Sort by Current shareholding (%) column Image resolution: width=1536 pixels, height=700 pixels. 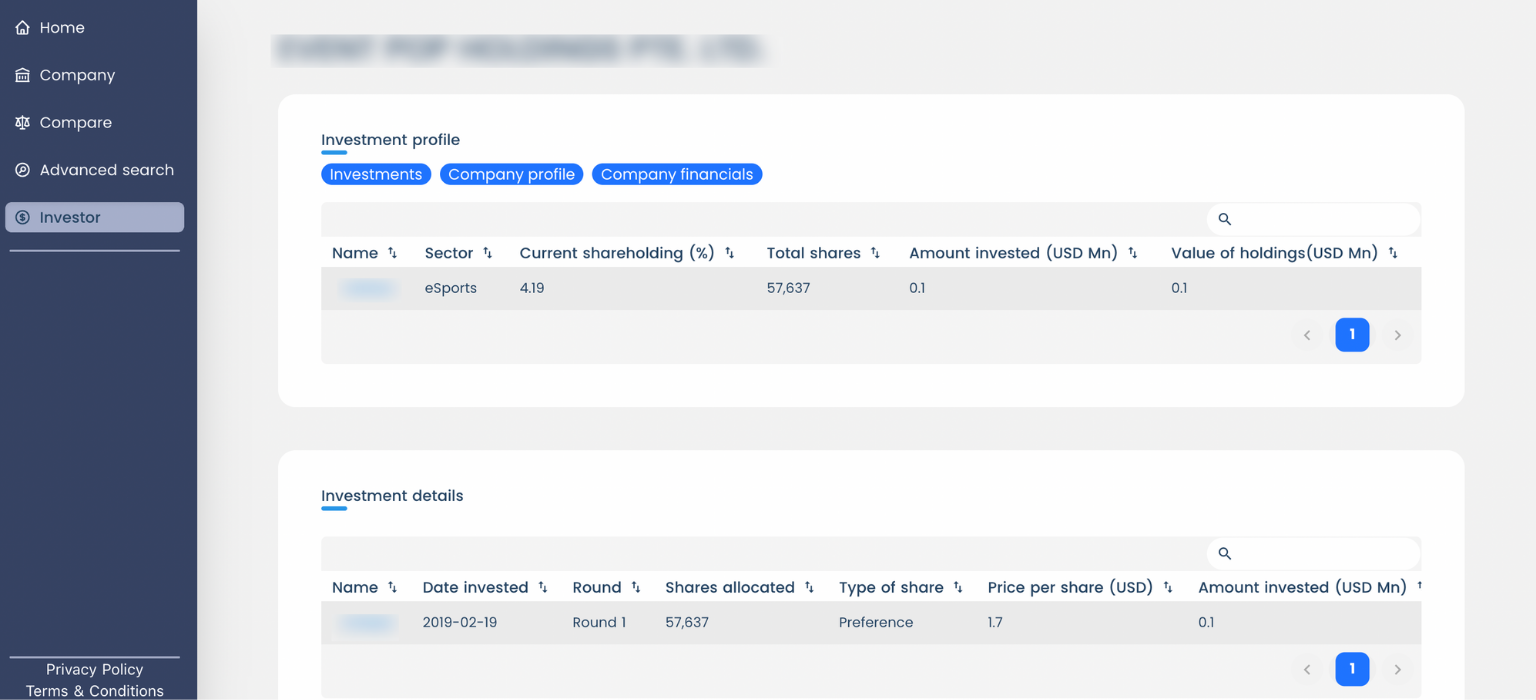[730, 253]
